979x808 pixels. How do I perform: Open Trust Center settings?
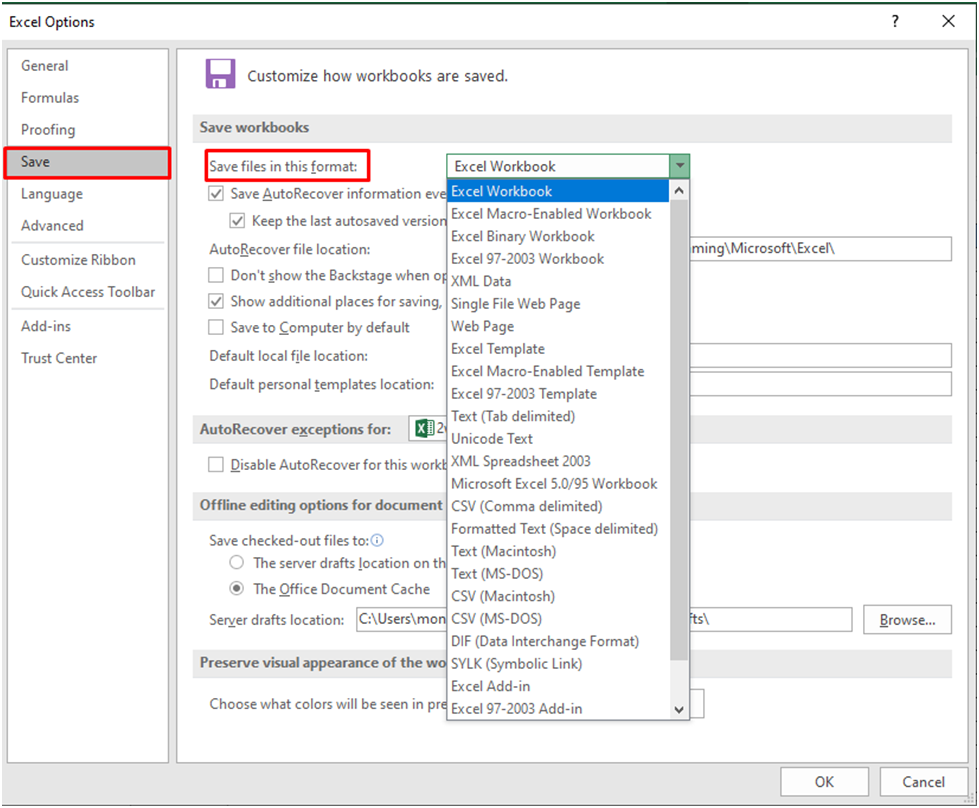59,358
